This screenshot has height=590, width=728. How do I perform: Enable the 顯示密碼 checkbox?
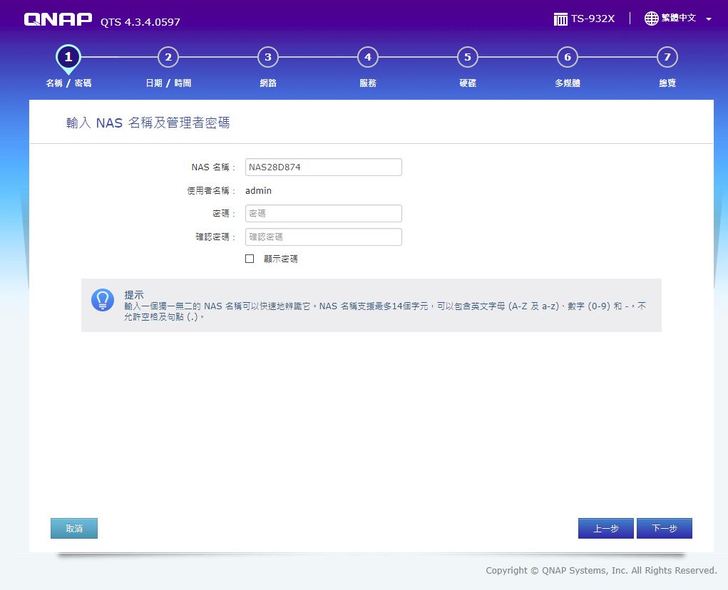(250, 258)
